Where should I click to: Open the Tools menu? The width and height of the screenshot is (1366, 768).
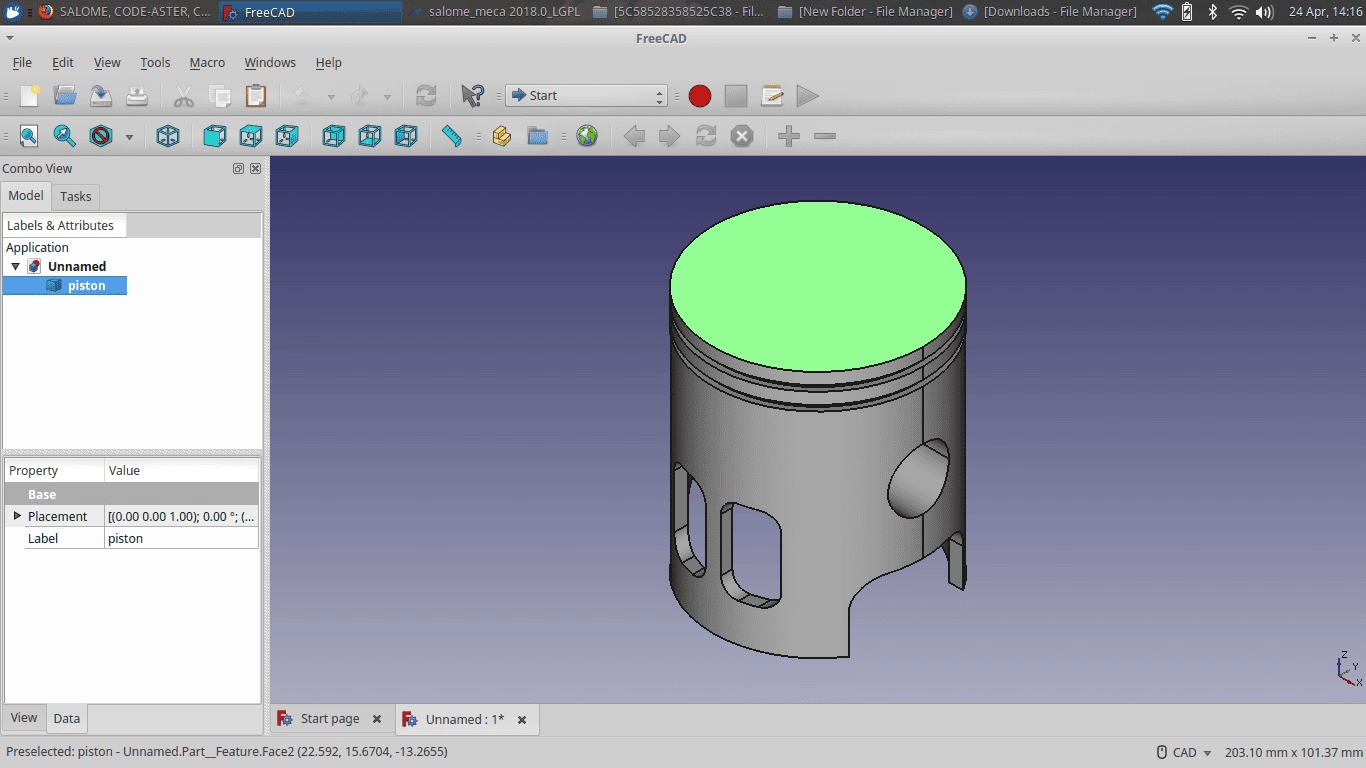(155, 62)
